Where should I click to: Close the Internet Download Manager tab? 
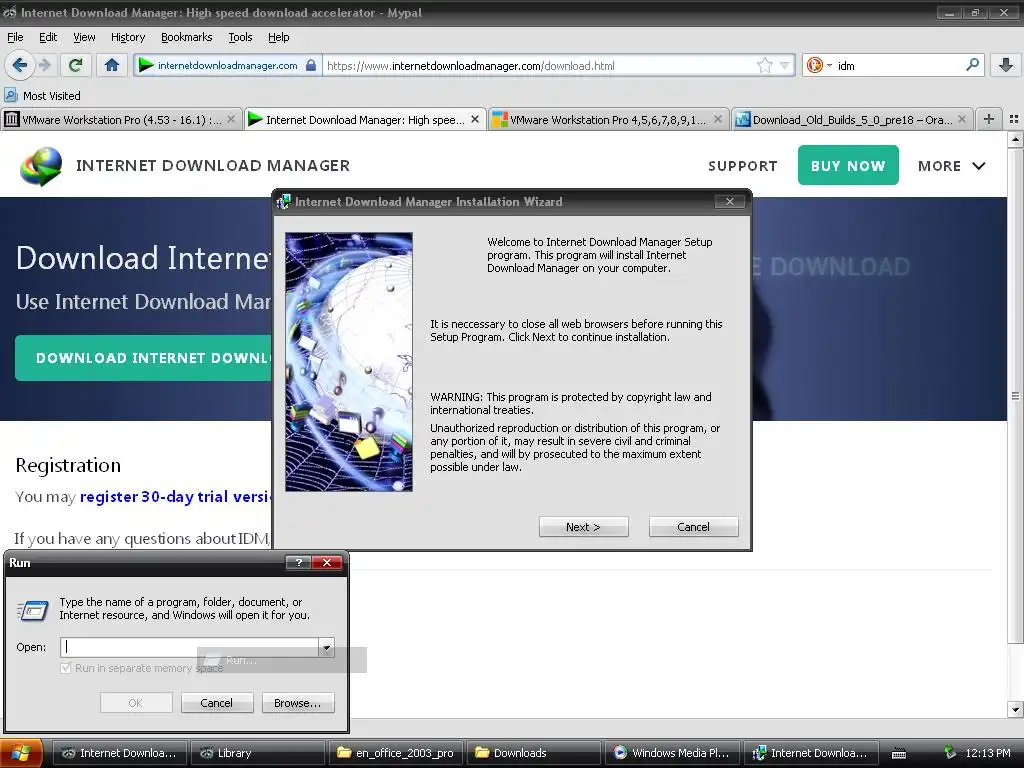coord(475,120)
